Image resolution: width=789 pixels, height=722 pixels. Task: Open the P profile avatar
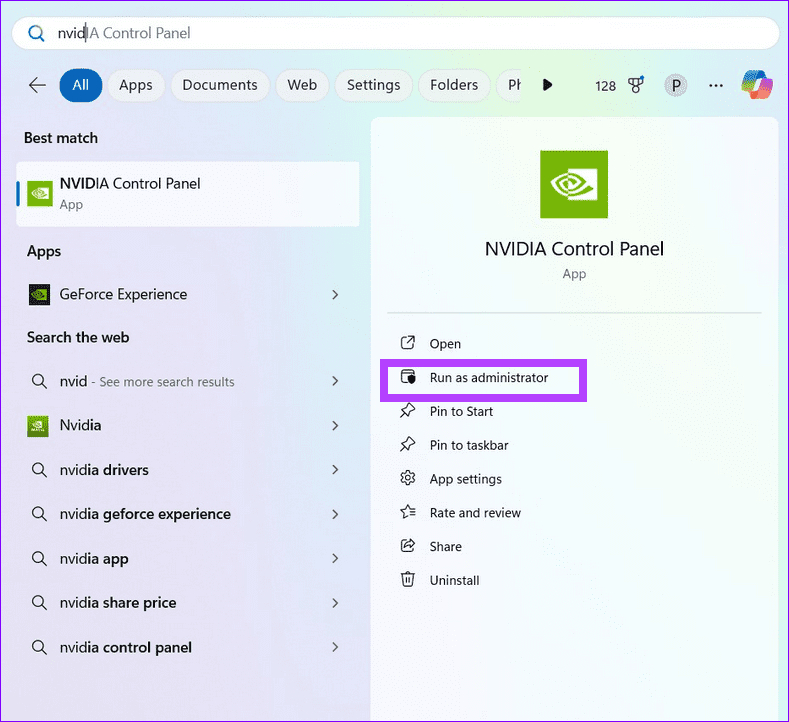(676, 86)
